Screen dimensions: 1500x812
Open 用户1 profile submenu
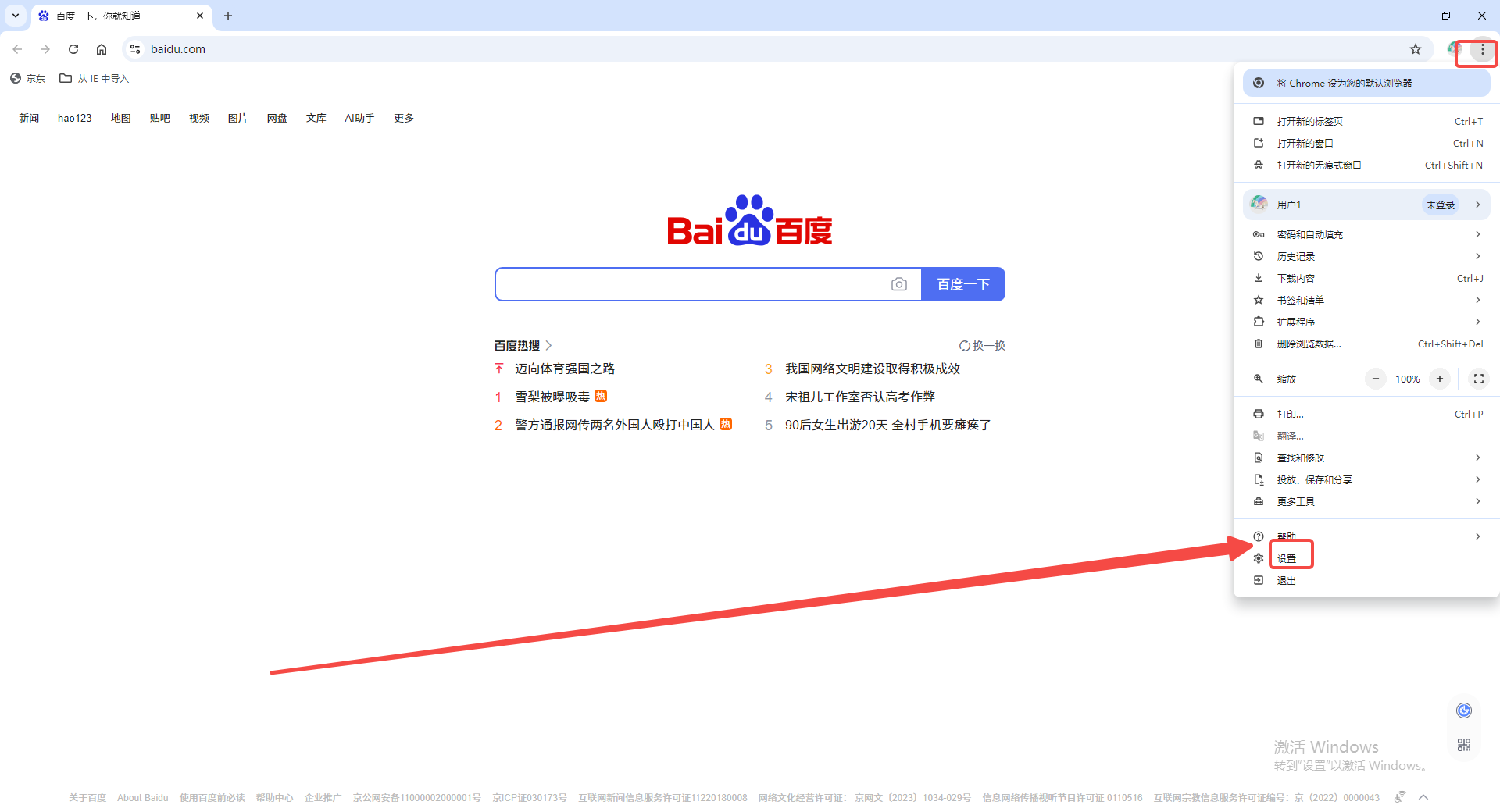(x=1366, y=205)
